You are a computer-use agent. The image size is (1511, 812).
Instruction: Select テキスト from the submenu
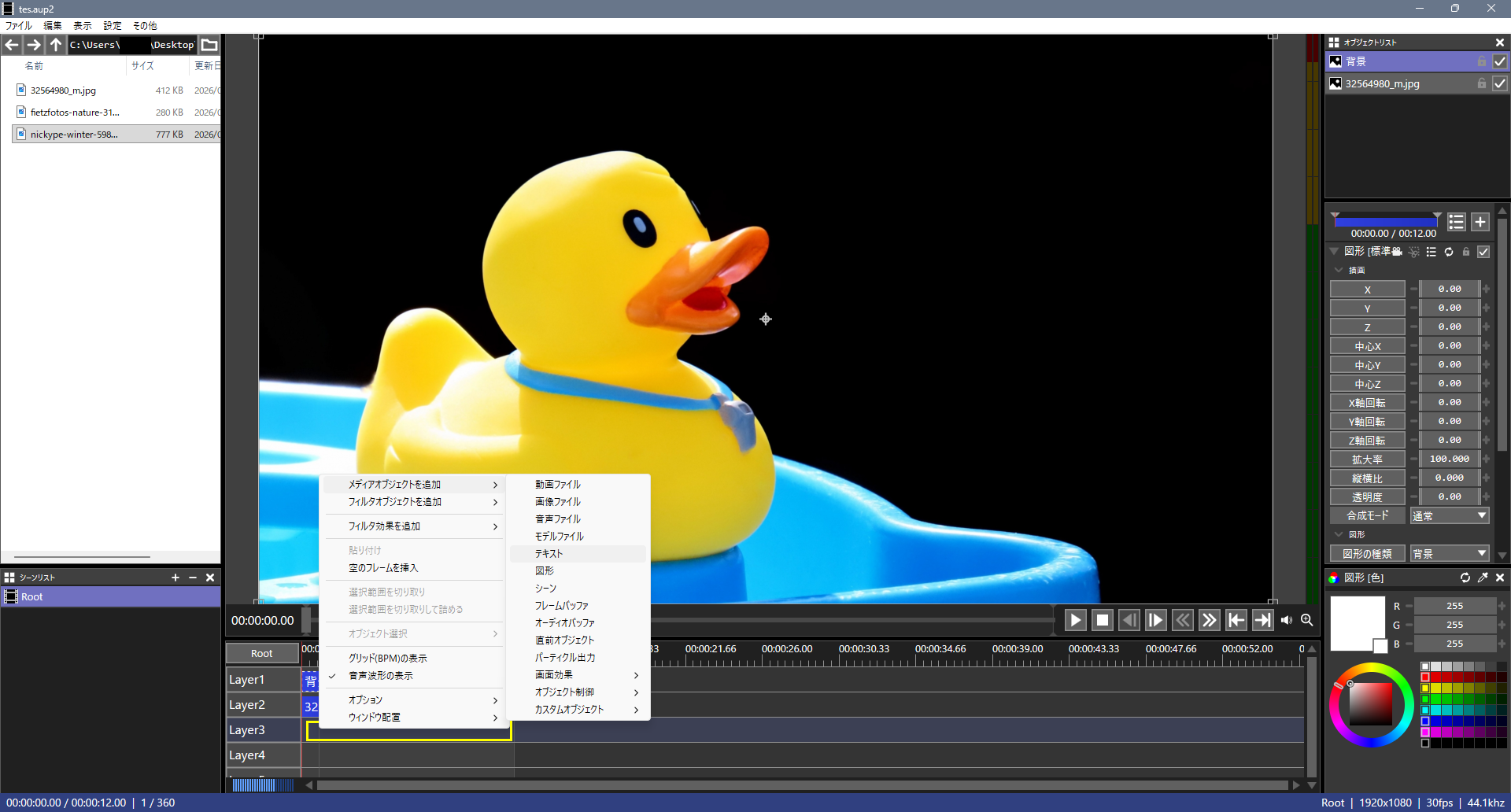tap(549, 554)
